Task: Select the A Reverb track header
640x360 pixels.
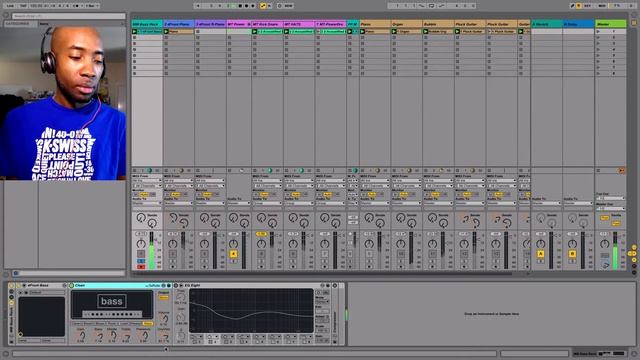Action: point(547,24)
